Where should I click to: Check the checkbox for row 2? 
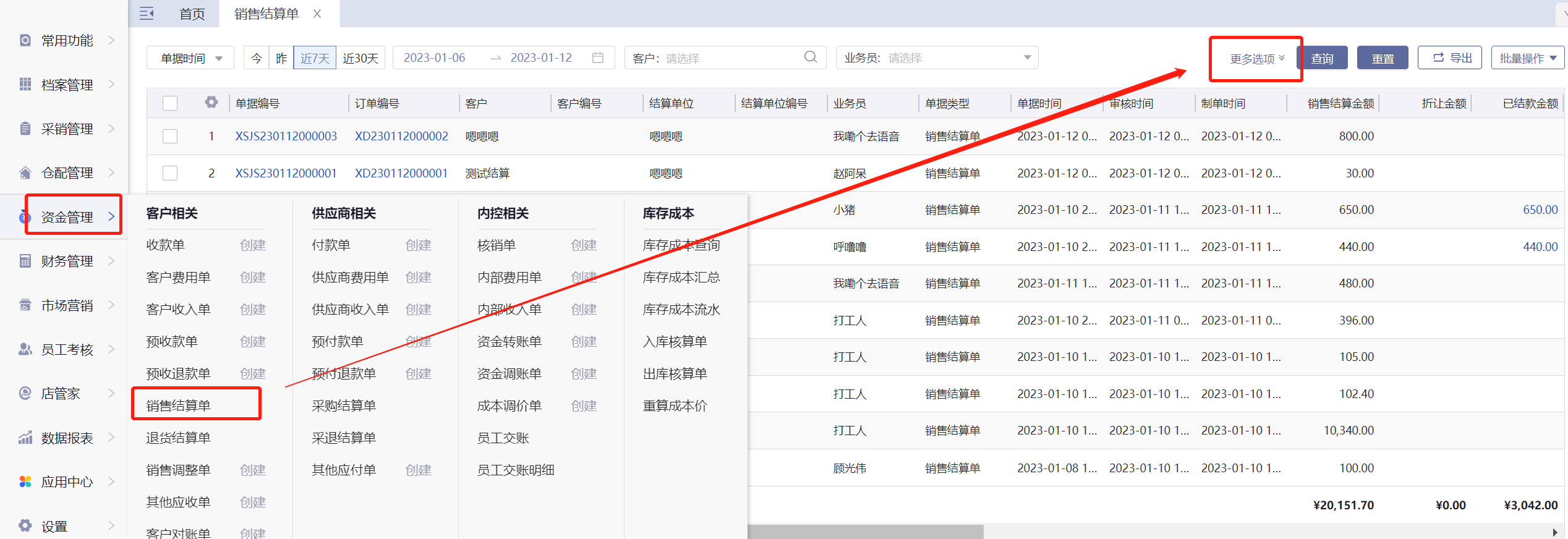tap(170, 173)
